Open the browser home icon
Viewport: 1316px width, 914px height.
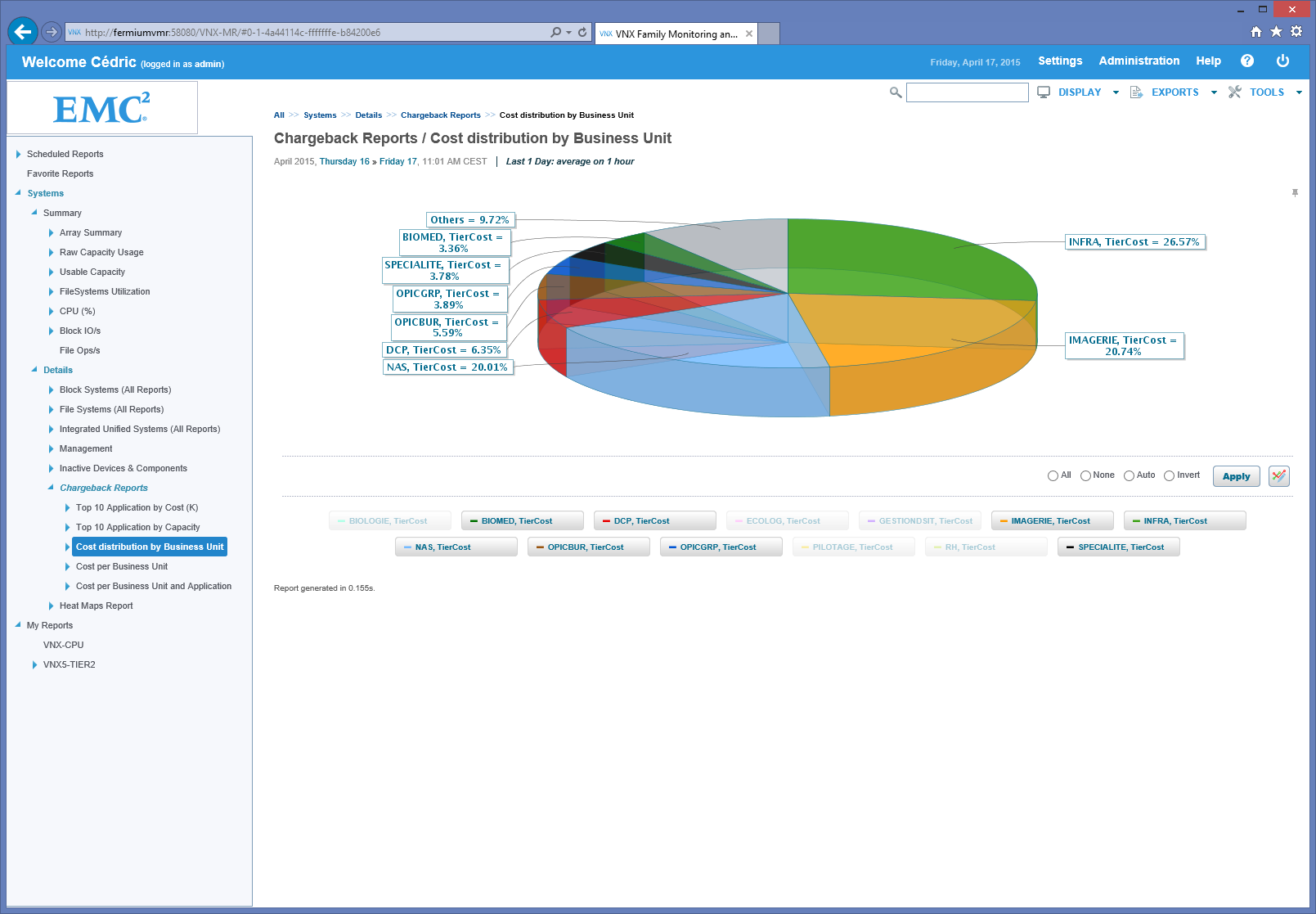pyautogui.click(x=1256, y=32)
